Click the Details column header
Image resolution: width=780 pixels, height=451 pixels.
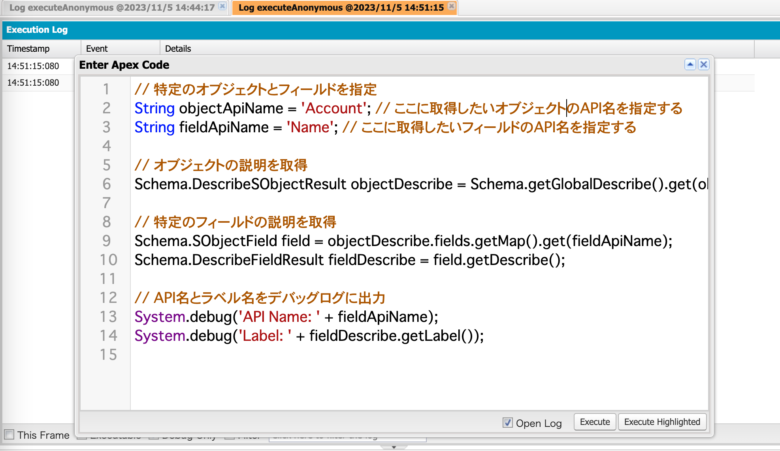point(178,48)
